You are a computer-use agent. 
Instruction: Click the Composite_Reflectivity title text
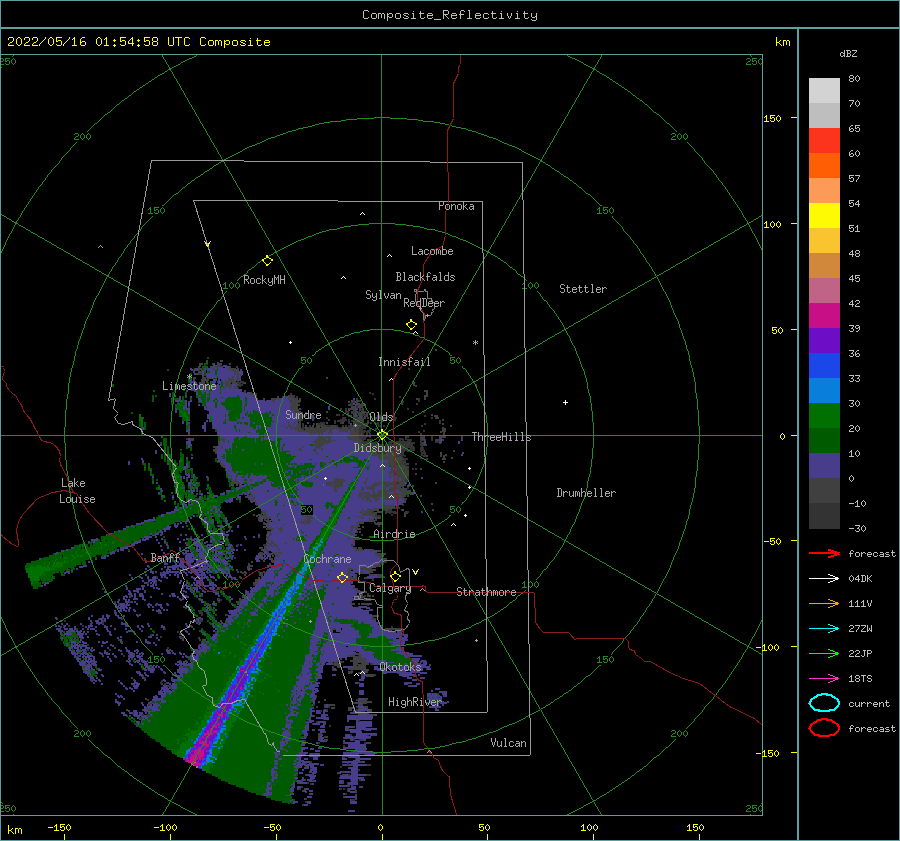pos(449,15)
